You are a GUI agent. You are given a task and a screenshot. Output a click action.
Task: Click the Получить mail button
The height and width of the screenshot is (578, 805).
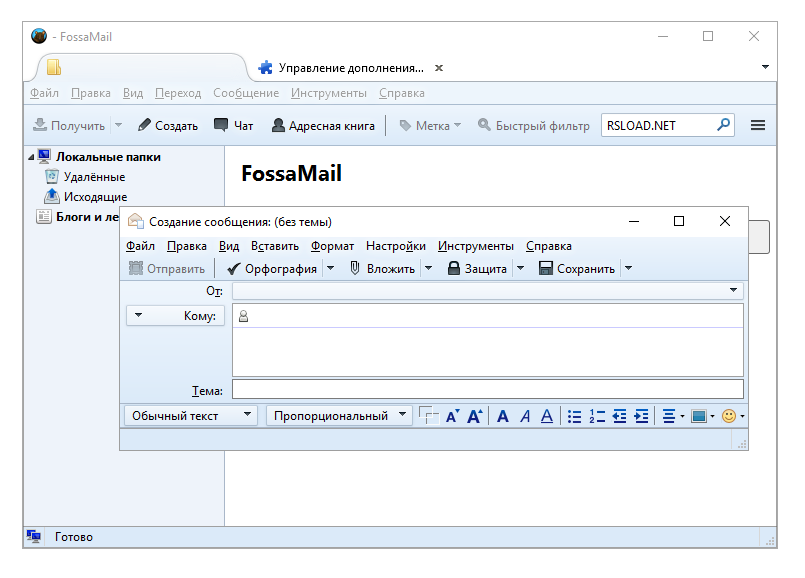tap(69, 125)
